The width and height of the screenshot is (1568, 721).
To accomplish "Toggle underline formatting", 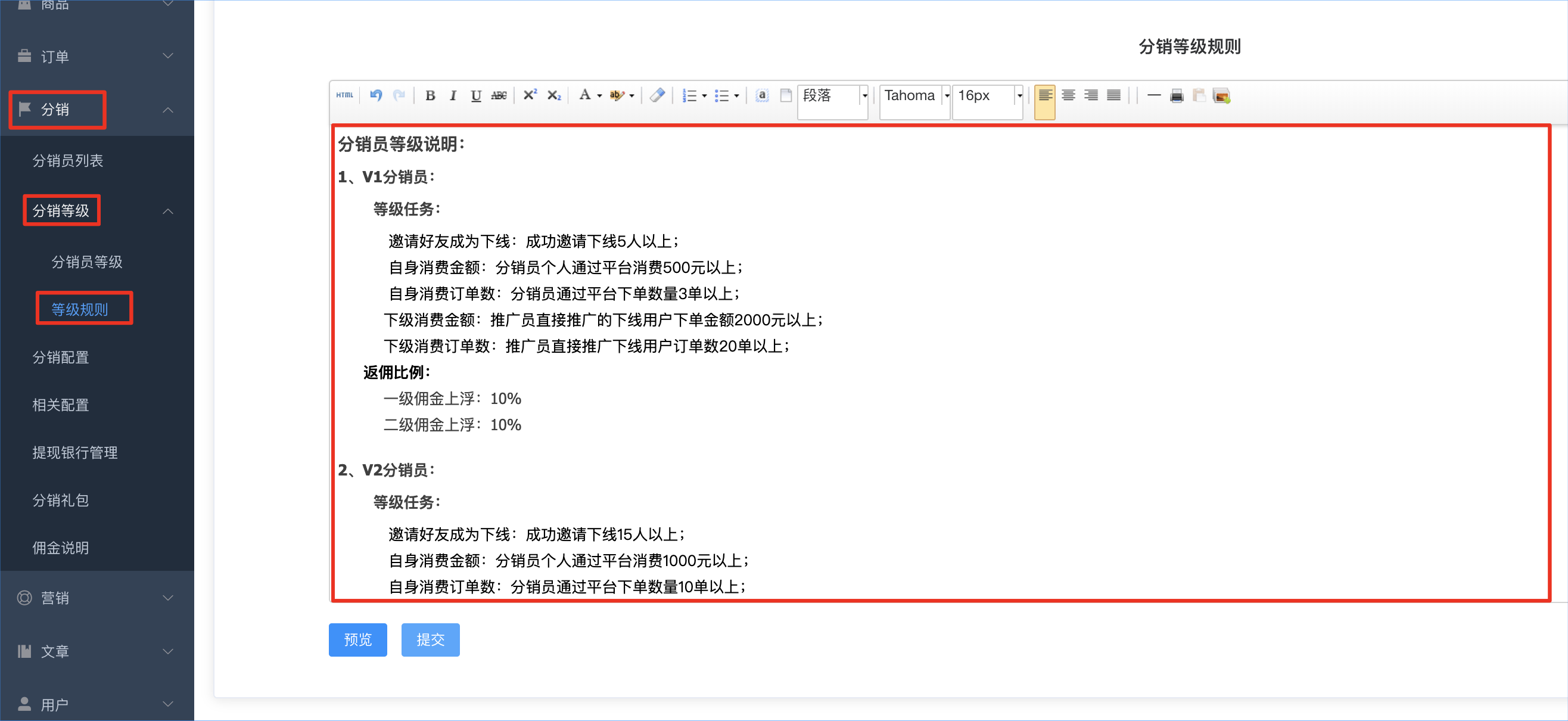I will tap(476, 95).
